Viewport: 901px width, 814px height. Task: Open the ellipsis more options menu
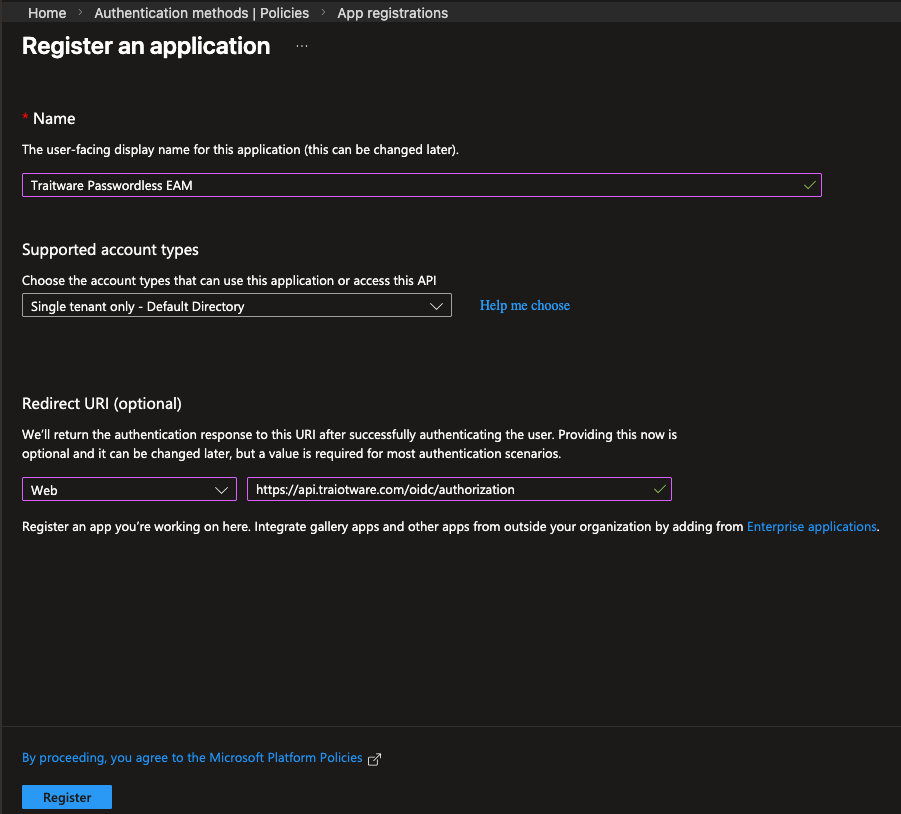tap(302, 46)
